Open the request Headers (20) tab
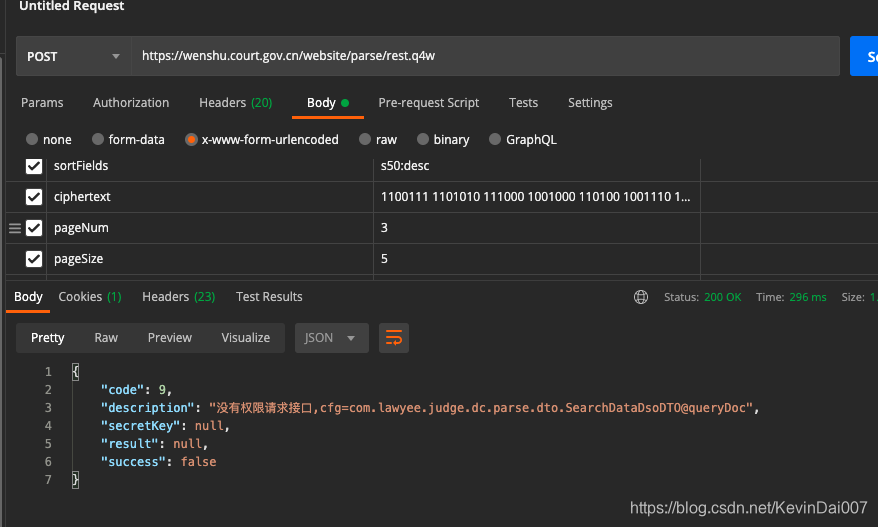Image resolution: width=878 pixels, height=527 pixels. click(235, 103)
